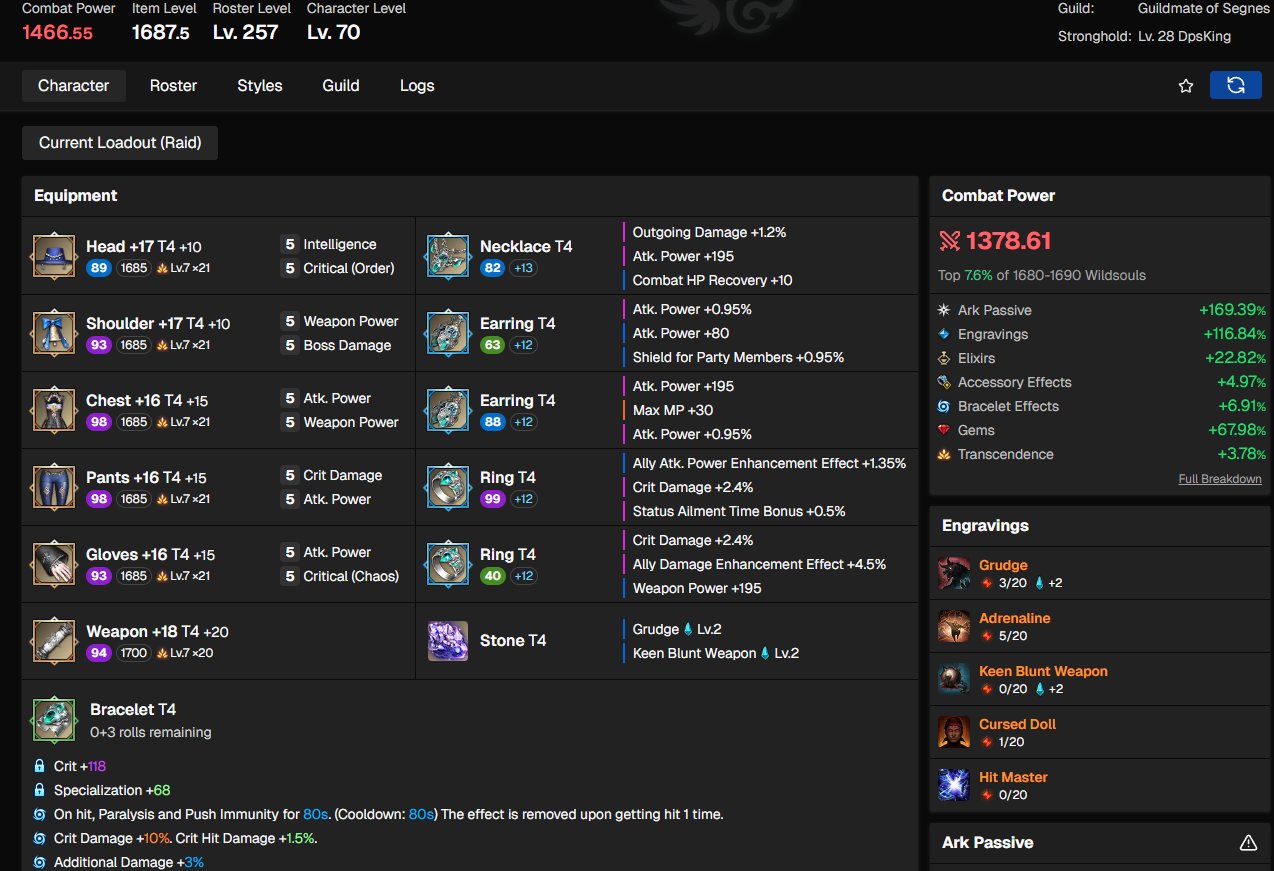Image resolution: width=1274 pixels, height=871 pixels.
Task: Click the Keen Blunt Weapon engraving name
Action: (1043, 671)
